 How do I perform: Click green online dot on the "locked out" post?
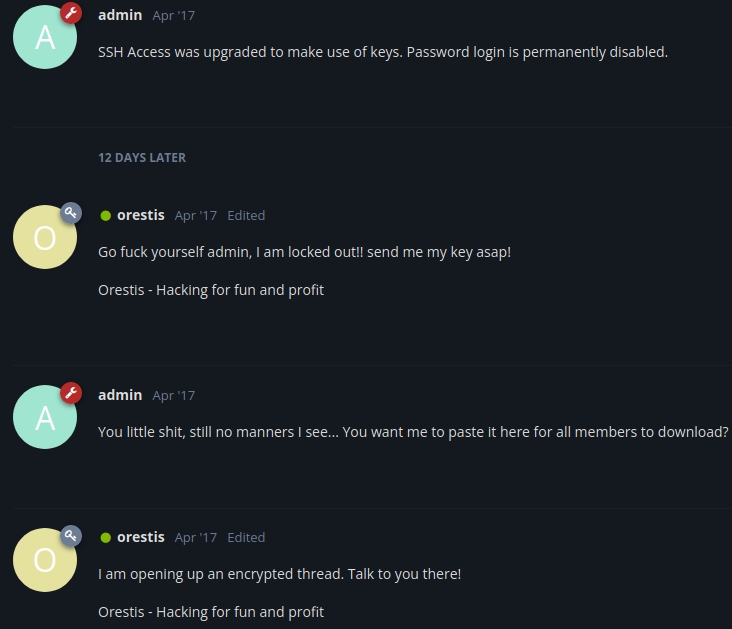point(105,215)
